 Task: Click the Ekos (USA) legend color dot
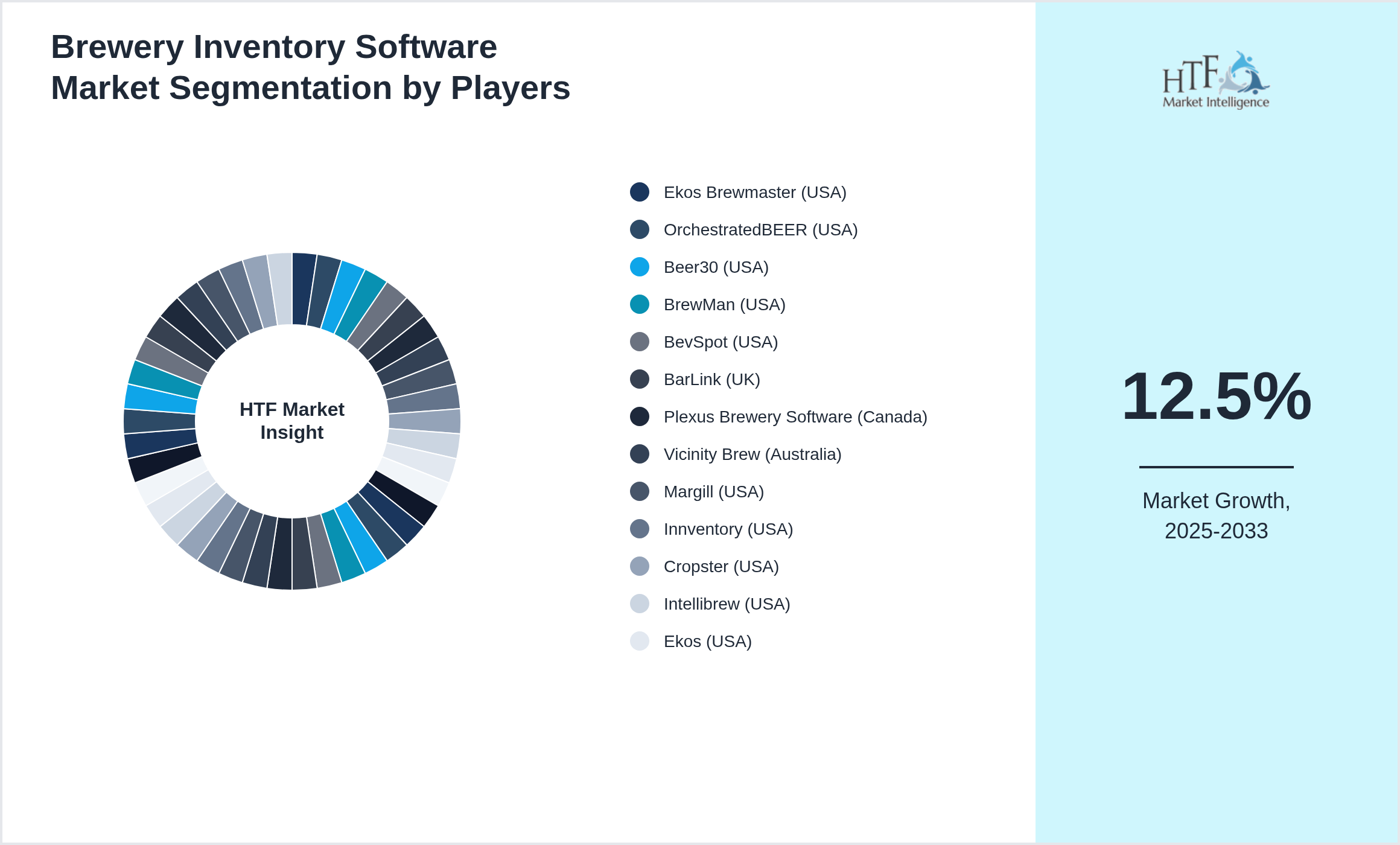(640, 641)
